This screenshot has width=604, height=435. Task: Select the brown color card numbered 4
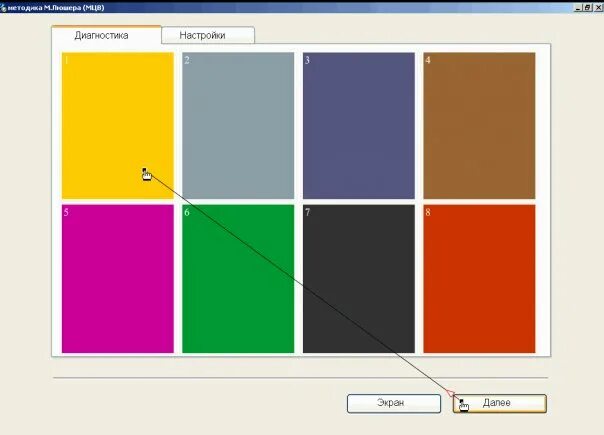pyautogui.click(x=479, y=126)
